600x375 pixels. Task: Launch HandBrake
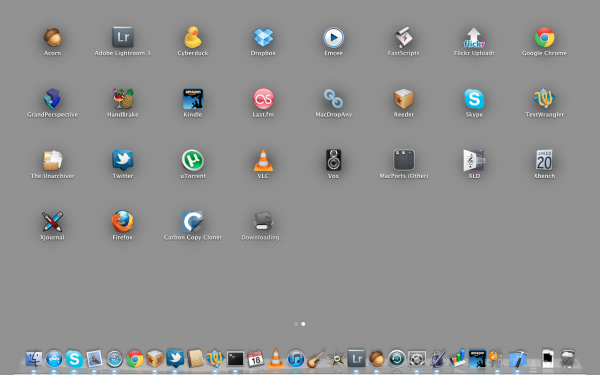point(122,99)
